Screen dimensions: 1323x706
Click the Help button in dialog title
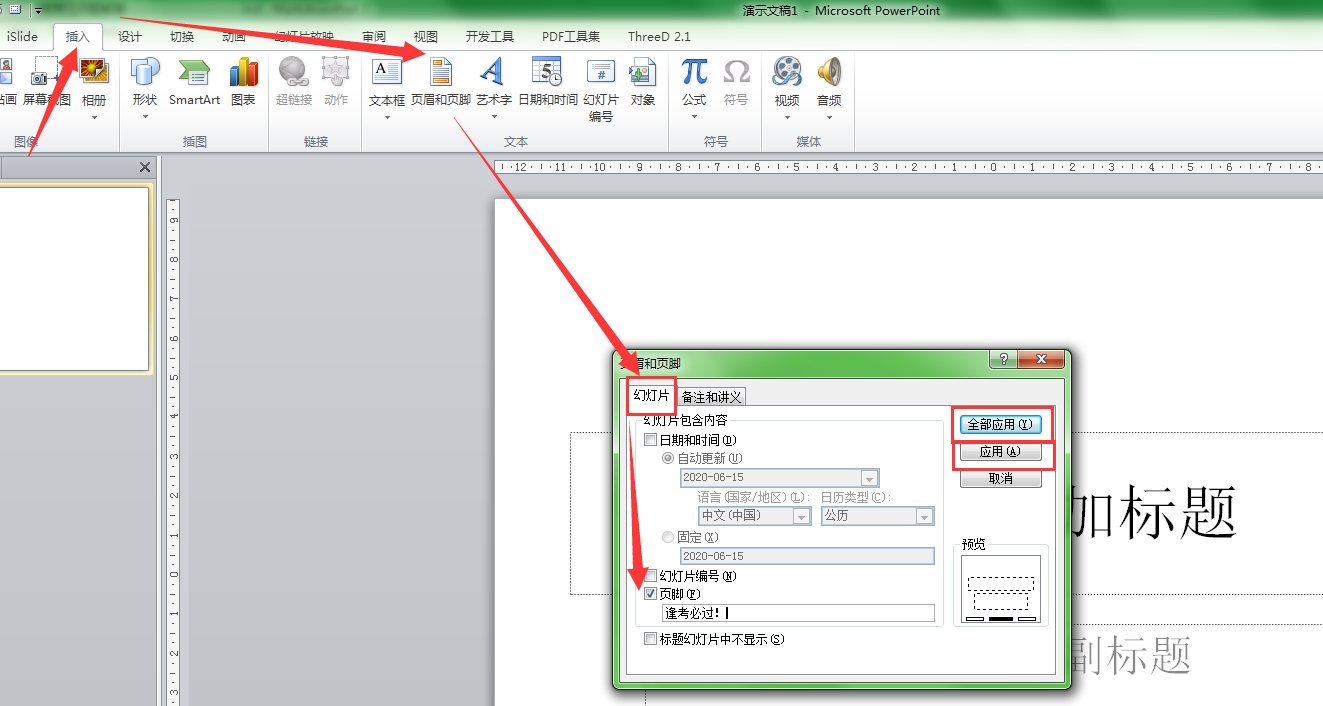[x=1003, y=360]
